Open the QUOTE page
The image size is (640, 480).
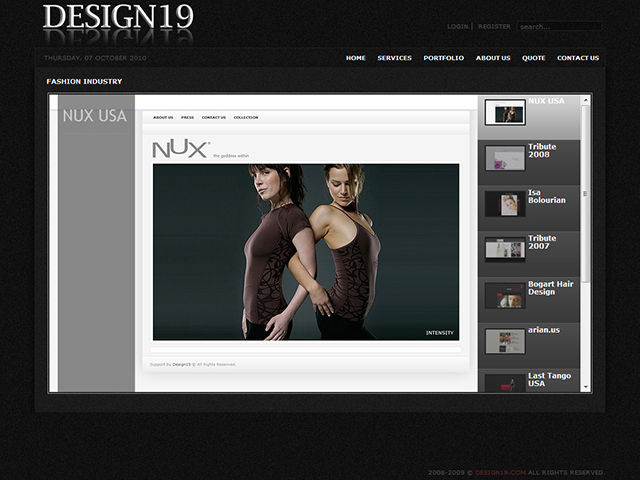(534, 58)
